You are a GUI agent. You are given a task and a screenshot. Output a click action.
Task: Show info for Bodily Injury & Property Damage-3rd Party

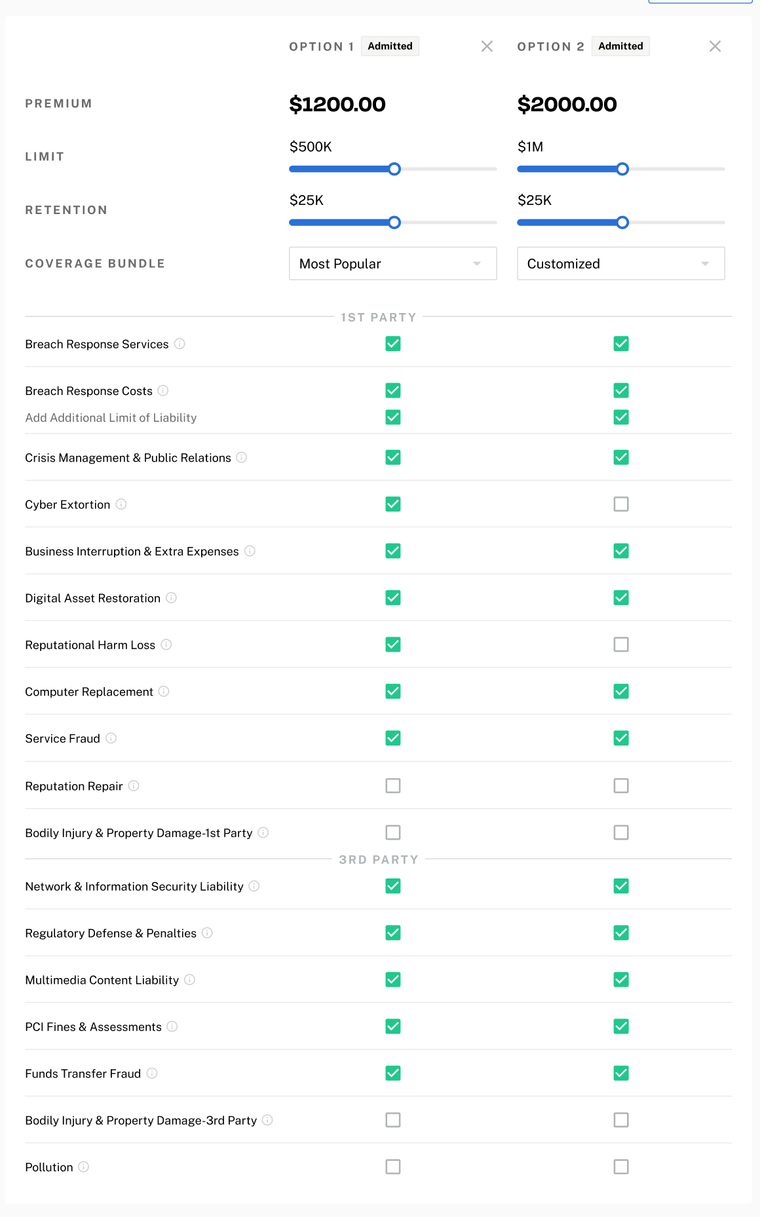[x=267, y=1121]
